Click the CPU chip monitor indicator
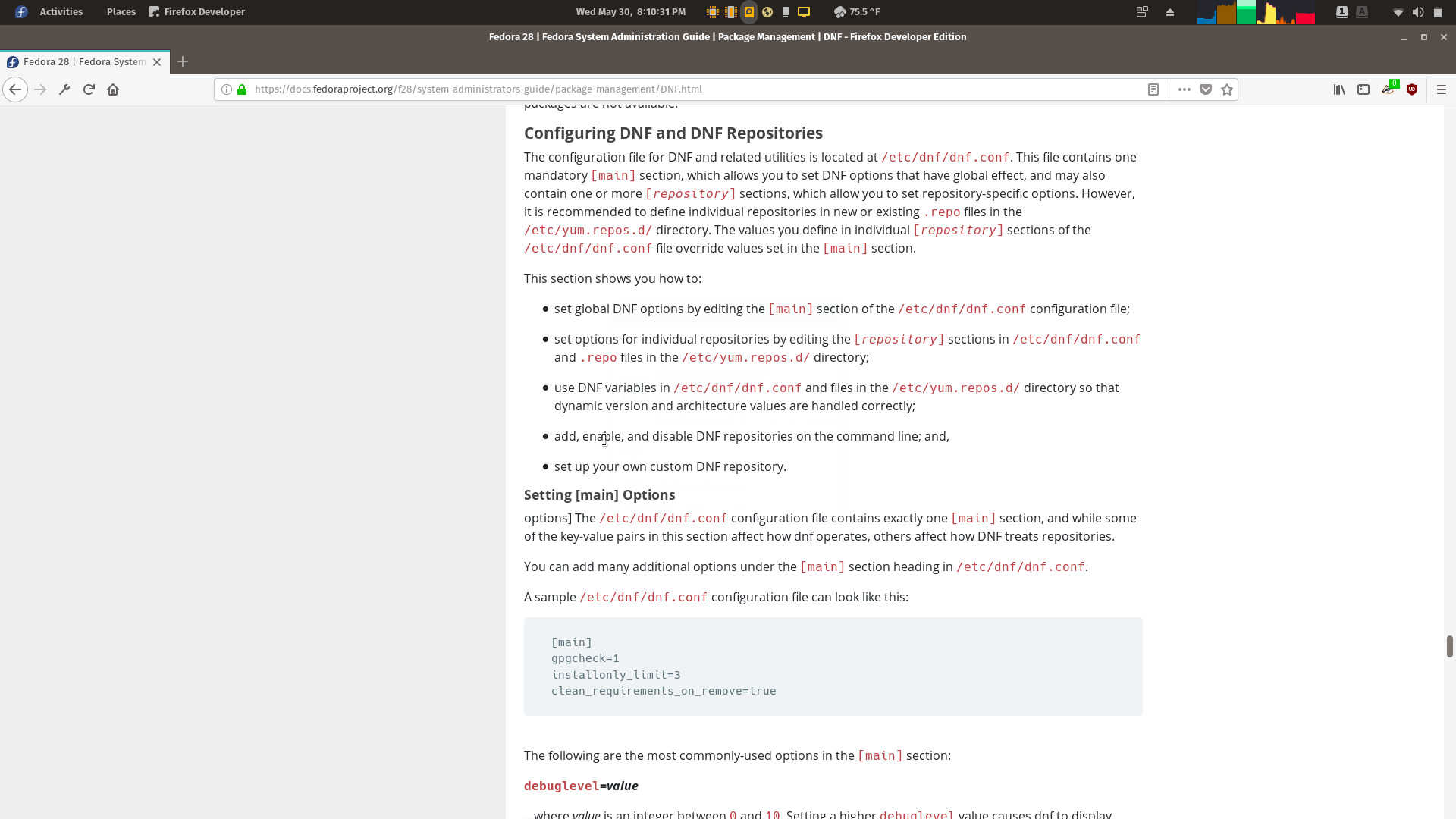The width and height of the screenshot is (1456, 819). click(x=712, y=12)
